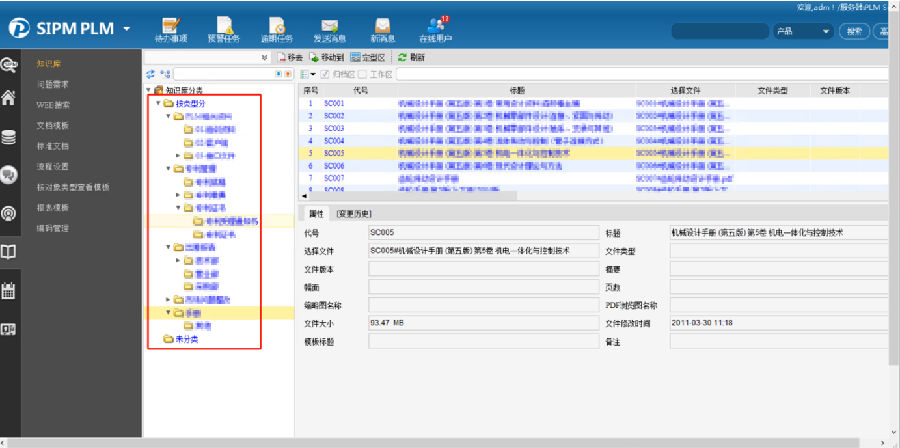Screen dimensions: 900x448
Task: Select the 未分类 folder in tree
Action: pos(187,339)
